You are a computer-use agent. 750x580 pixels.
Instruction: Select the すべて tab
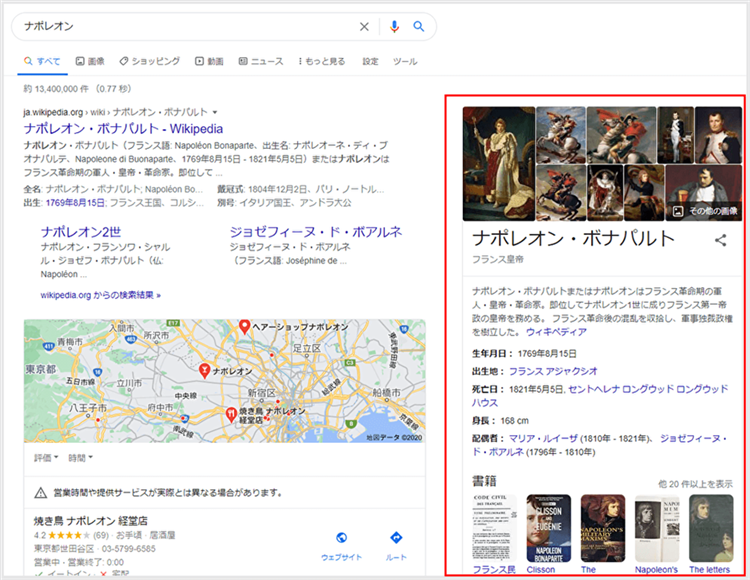click(43, 61)
